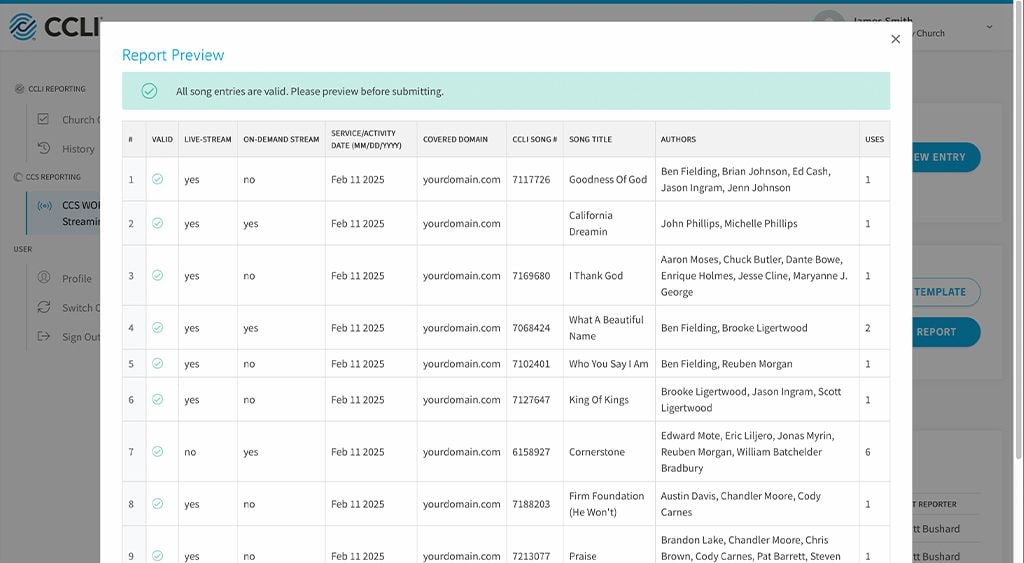This screenshot has height=563, width=1024.
Task: Click the New Entry button behind dialog
Action: [946, 157]
